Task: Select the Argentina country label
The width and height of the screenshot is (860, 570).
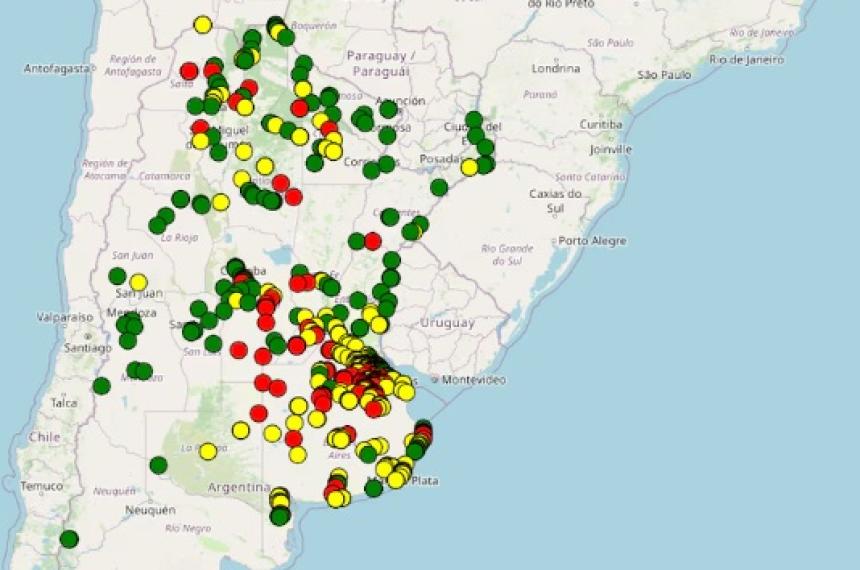Action: click(239, 487)
